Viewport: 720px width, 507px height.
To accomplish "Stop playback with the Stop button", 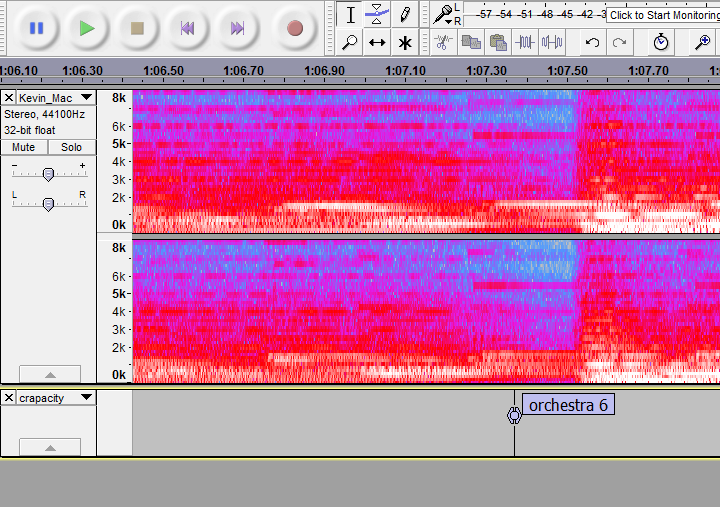I will [137, 28].
